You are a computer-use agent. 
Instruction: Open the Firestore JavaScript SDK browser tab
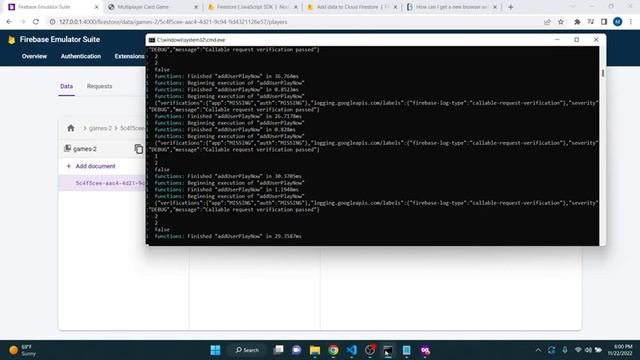point(252,7)
